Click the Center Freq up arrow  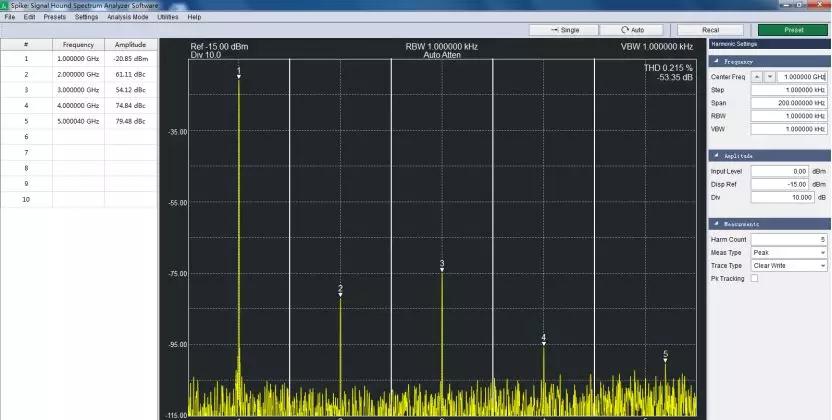(x=756, y=76)
